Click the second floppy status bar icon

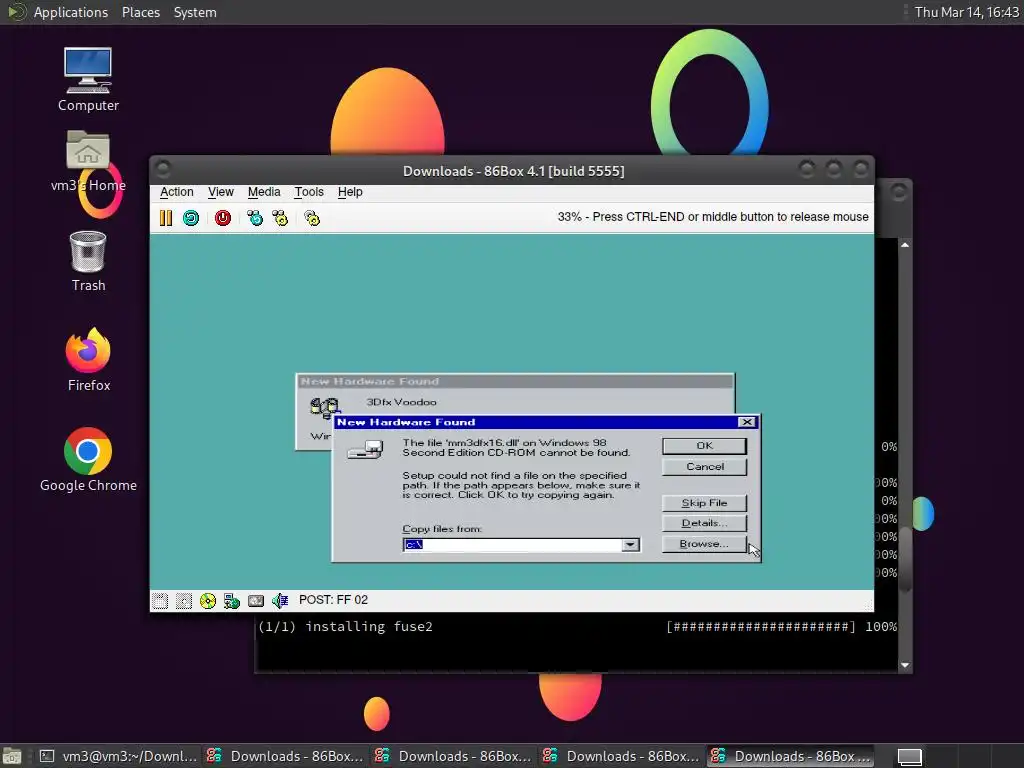[x=184, y=600]
